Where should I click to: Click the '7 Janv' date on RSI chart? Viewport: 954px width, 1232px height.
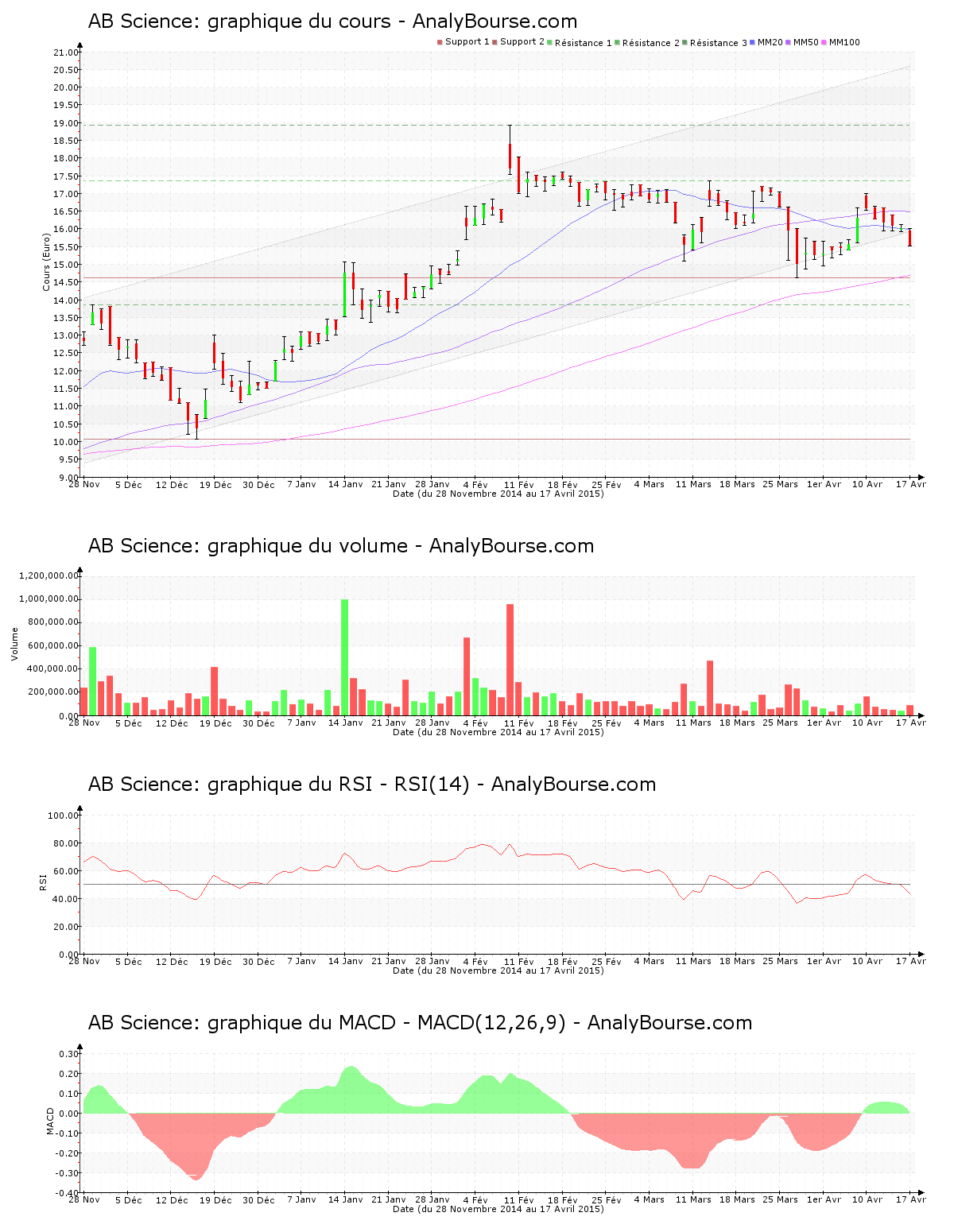(301, 962)
